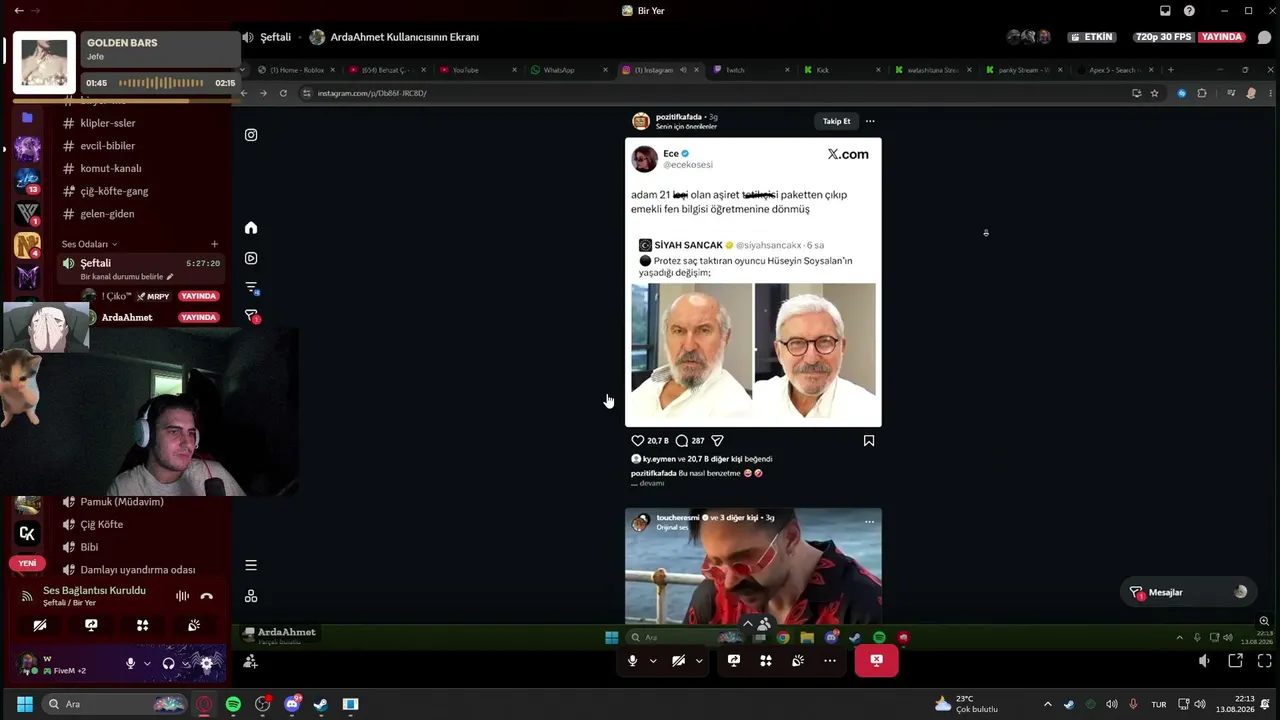Toggle microphone in the stream control bar
The height and width of the screenshot is (720, 1280).
632,660
